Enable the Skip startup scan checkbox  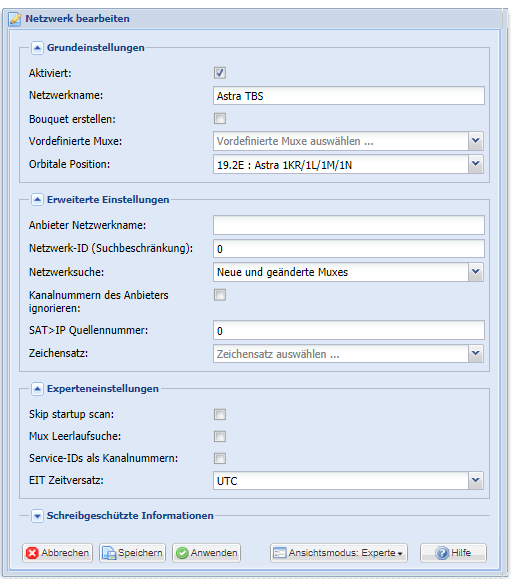tap(220, 414)
